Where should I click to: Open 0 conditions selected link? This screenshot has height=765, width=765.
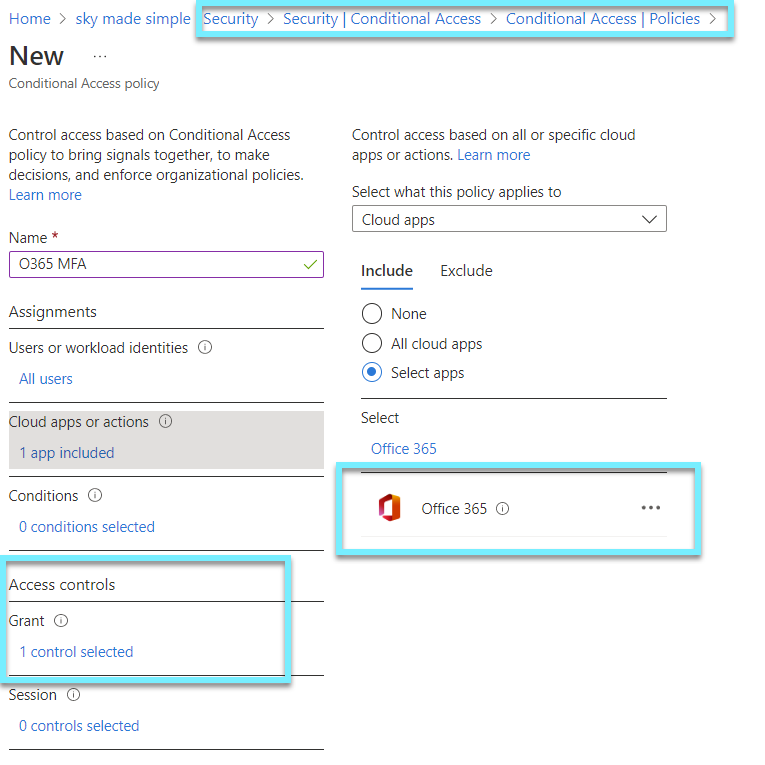[87, 527]
